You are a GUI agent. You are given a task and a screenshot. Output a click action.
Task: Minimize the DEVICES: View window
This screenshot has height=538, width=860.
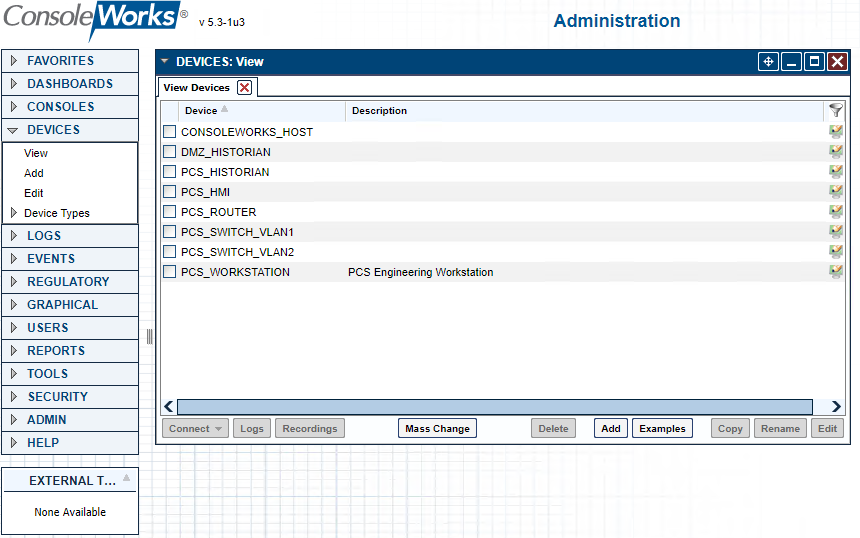pyautogui.click(x=791, y=61)
